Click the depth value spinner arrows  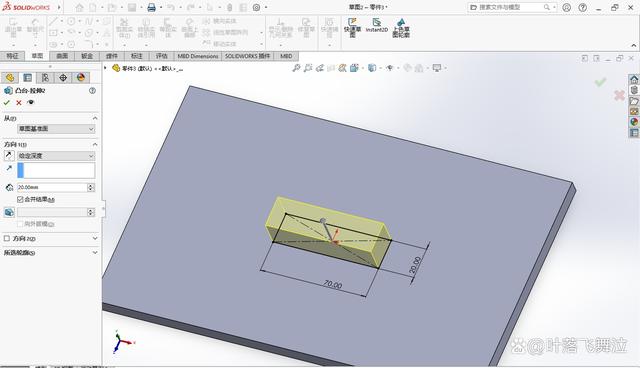click(x=91, y=187)
